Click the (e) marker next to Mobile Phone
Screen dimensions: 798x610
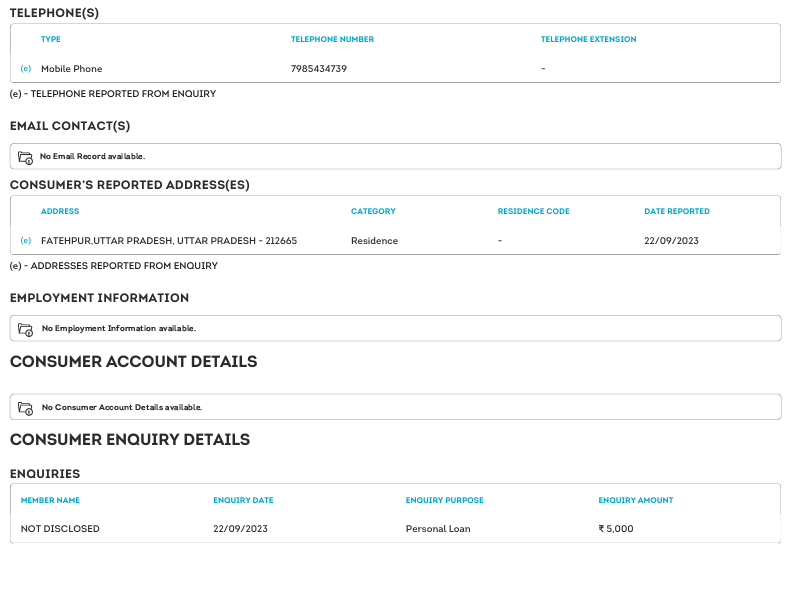[26, 69]
